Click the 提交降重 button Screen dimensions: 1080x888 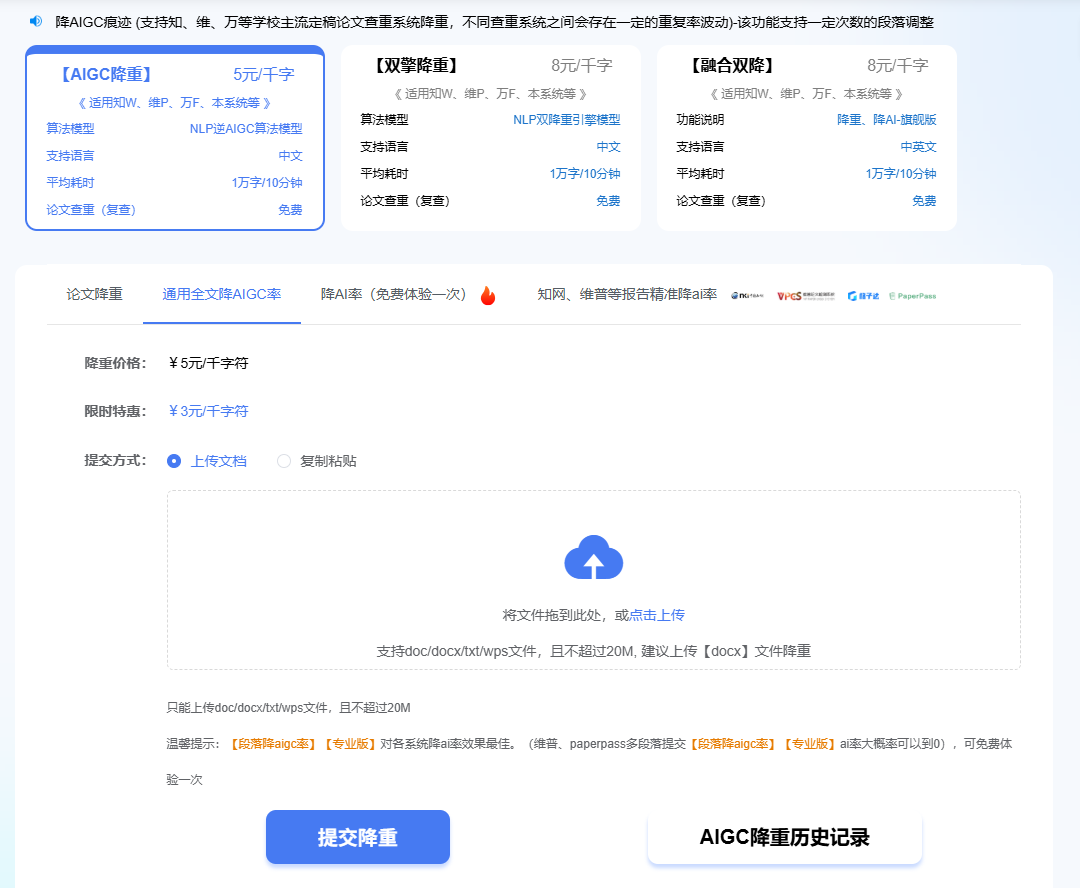(357, 837)
